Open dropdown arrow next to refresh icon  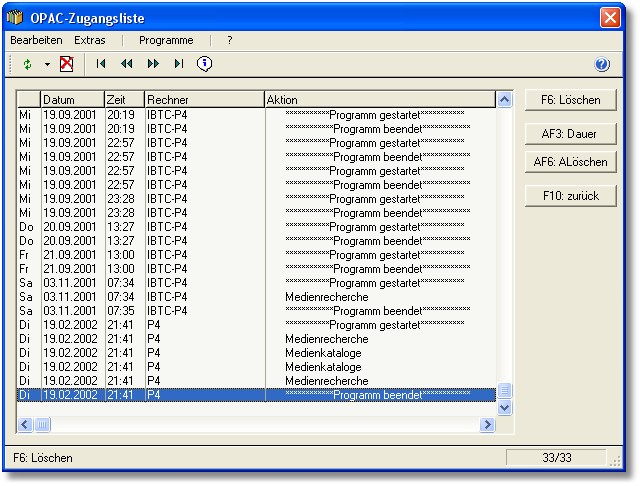[x=46, y=64]
